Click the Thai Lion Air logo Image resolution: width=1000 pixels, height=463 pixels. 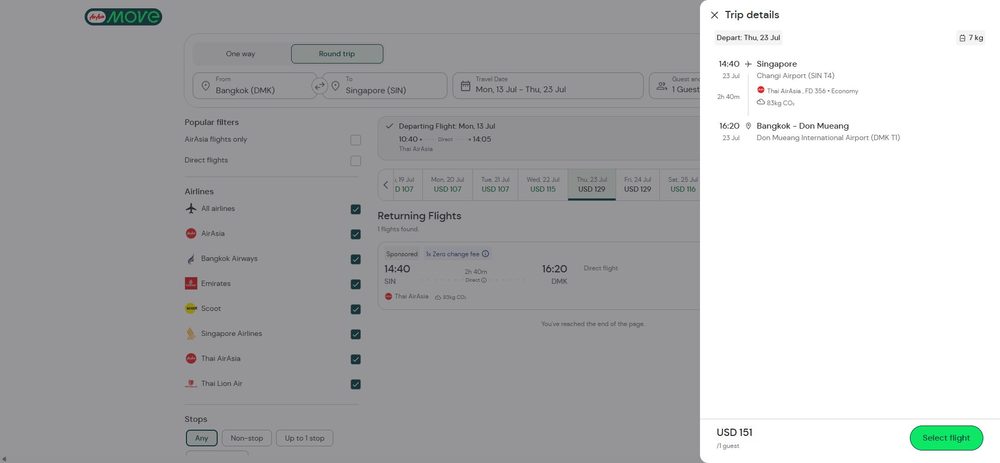click(x=191, y=384)
